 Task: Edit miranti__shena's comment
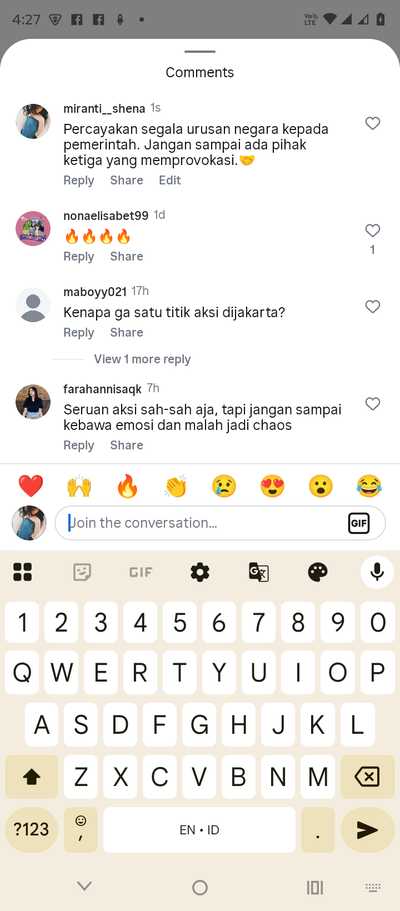[x=170, y=180]
